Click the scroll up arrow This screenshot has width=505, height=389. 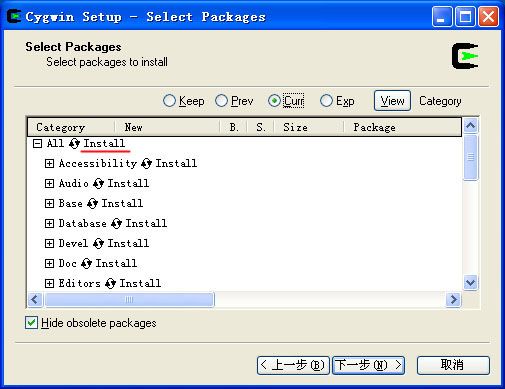470,126
